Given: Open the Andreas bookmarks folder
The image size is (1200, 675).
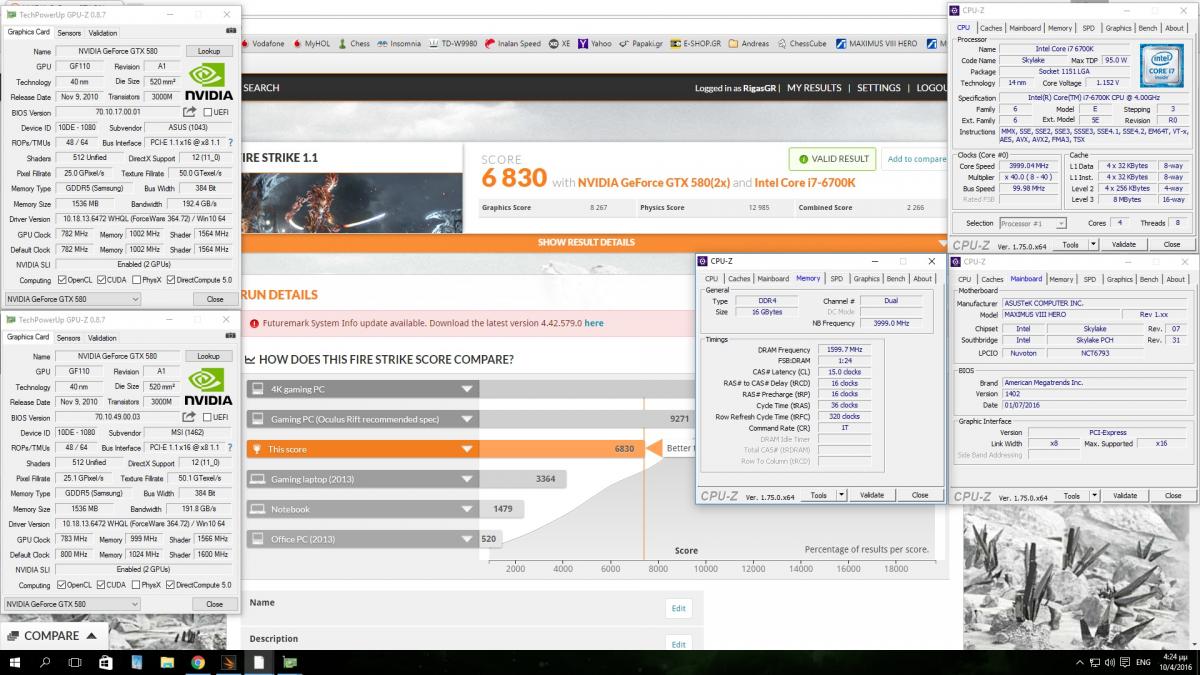Looking at the screenshot, I should pyautogui.click(x=749, y=44).
